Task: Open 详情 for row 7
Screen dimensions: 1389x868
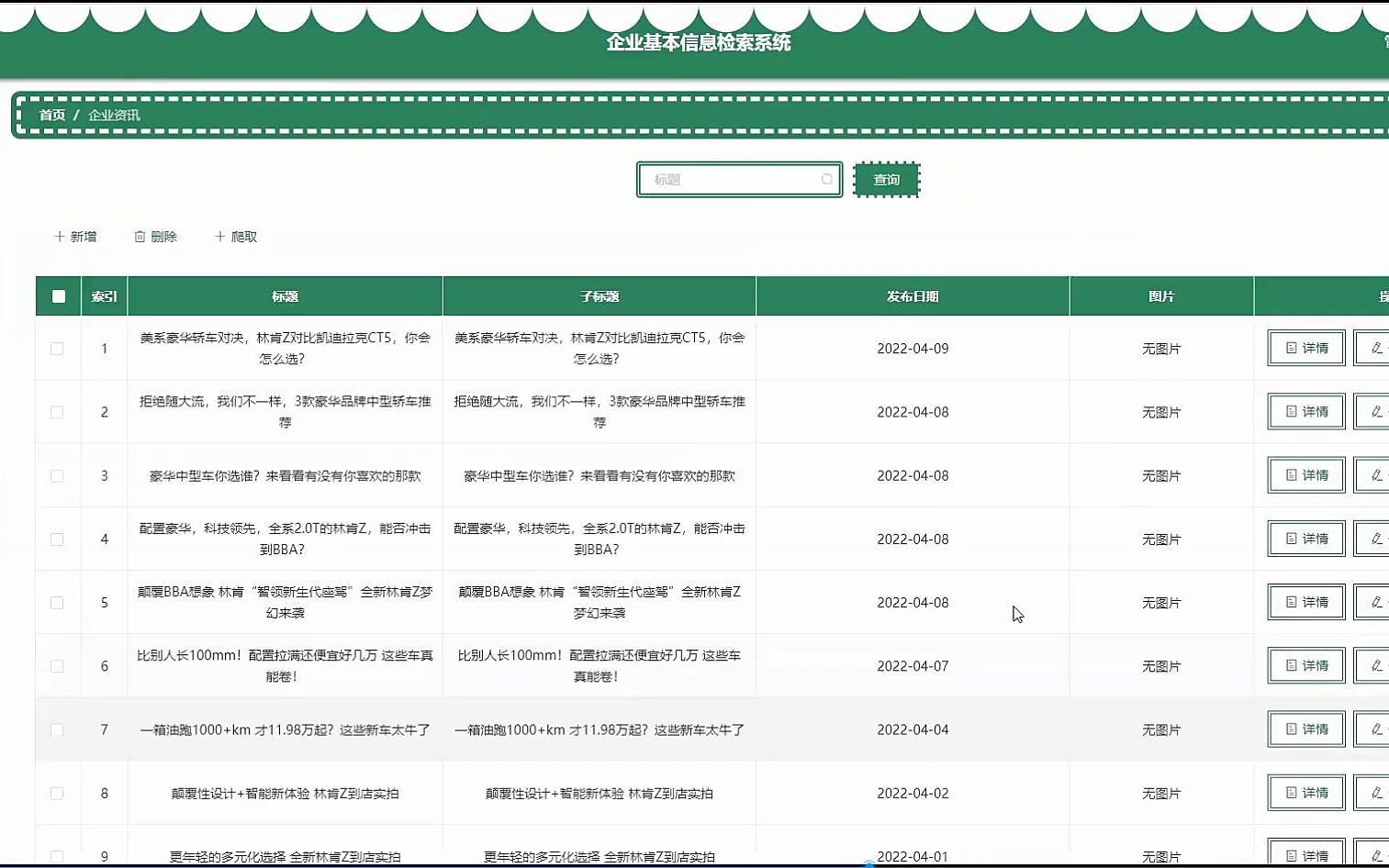Action: (x=1306, y=729)
